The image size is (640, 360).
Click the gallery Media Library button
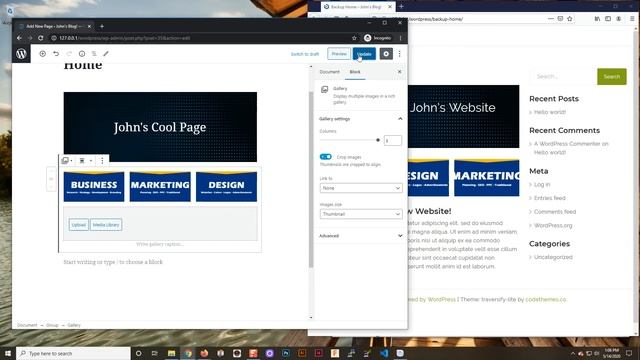(106, 225)
